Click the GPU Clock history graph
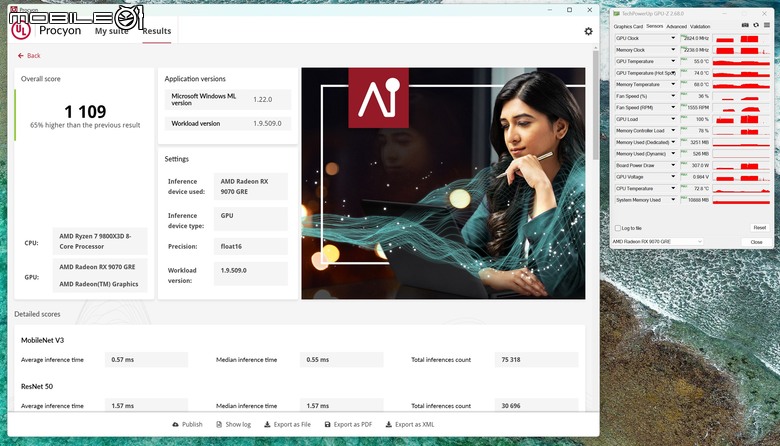This screenshot has height=446, width=780. point(741,38)
